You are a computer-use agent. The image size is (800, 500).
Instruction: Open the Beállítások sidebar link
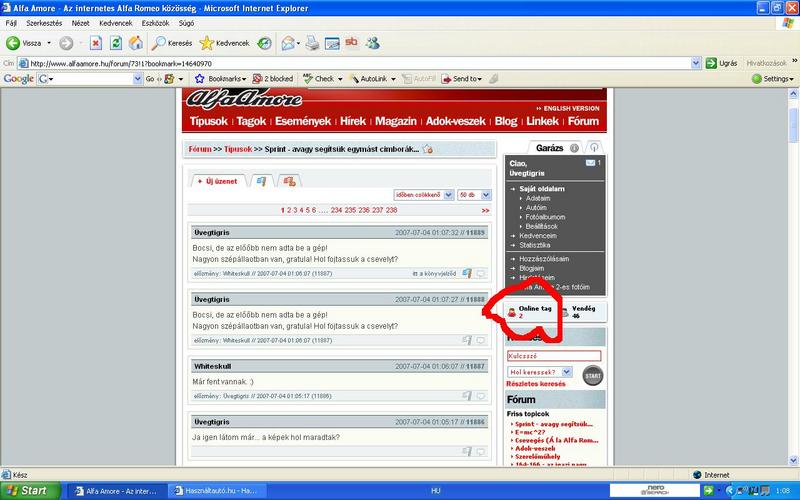tap(541, 226)
